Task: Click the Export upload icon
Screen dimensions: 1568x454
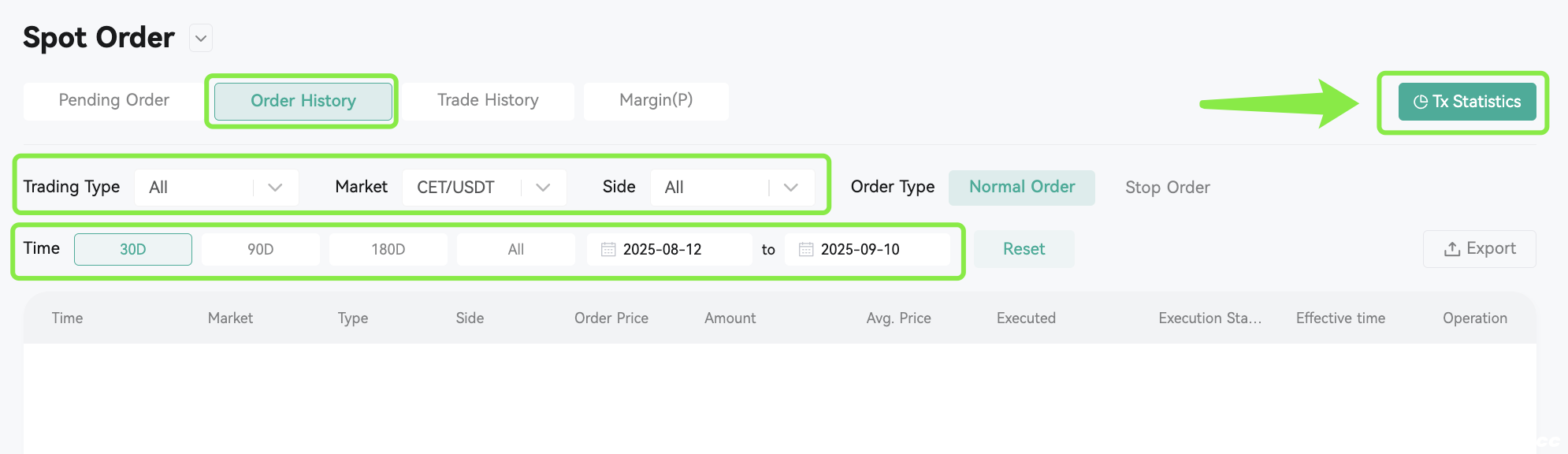Action: [x=1452, y=249]
